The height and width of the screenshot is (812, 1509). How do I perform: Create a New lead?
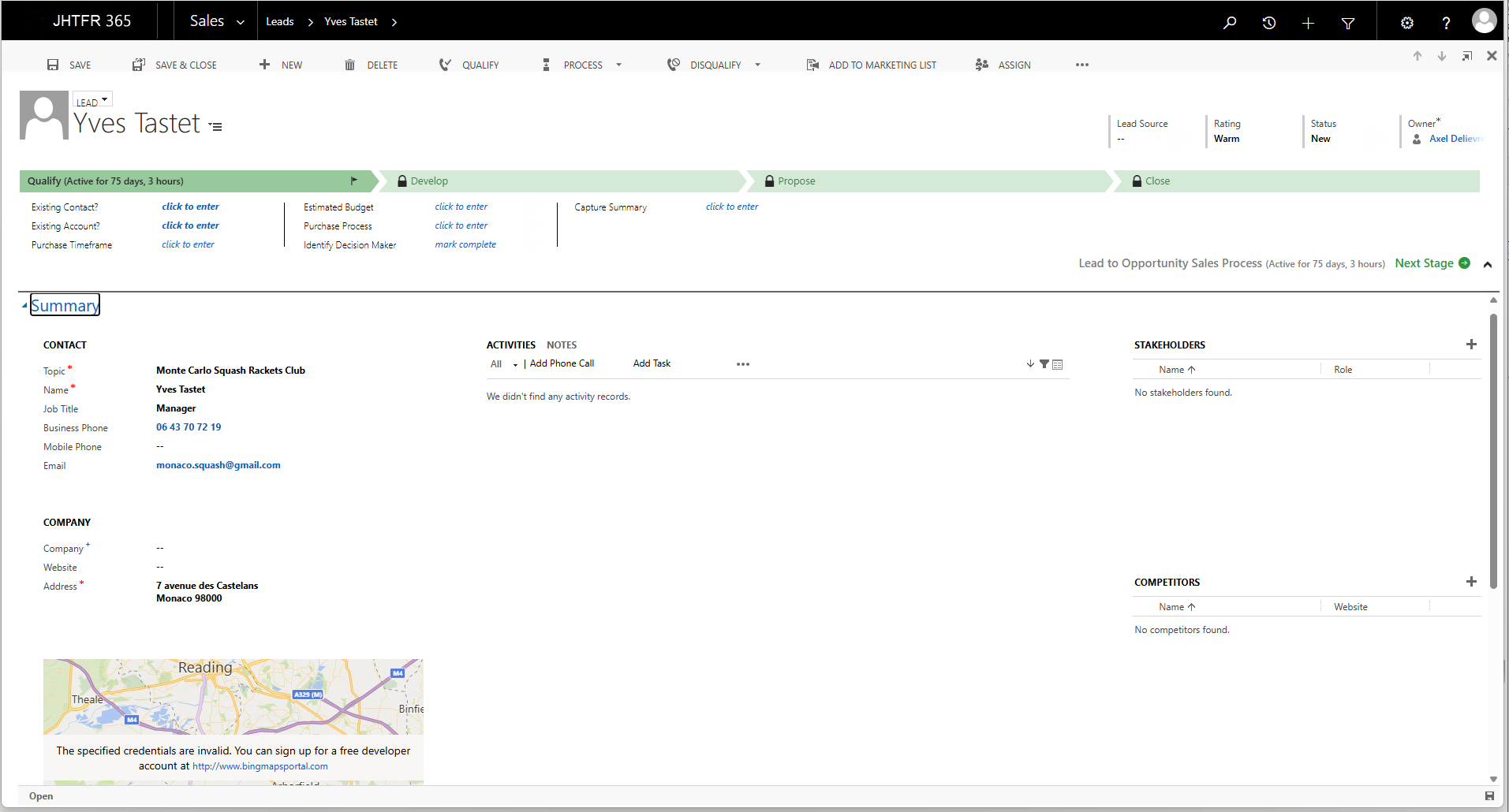(x=281, y=65)
